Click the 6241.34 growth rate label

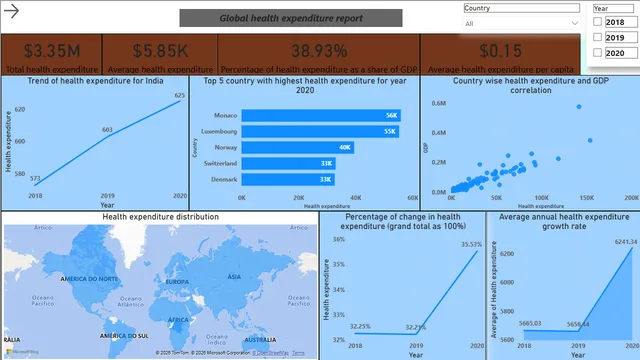pyautogui.click(x=626, y=242)
